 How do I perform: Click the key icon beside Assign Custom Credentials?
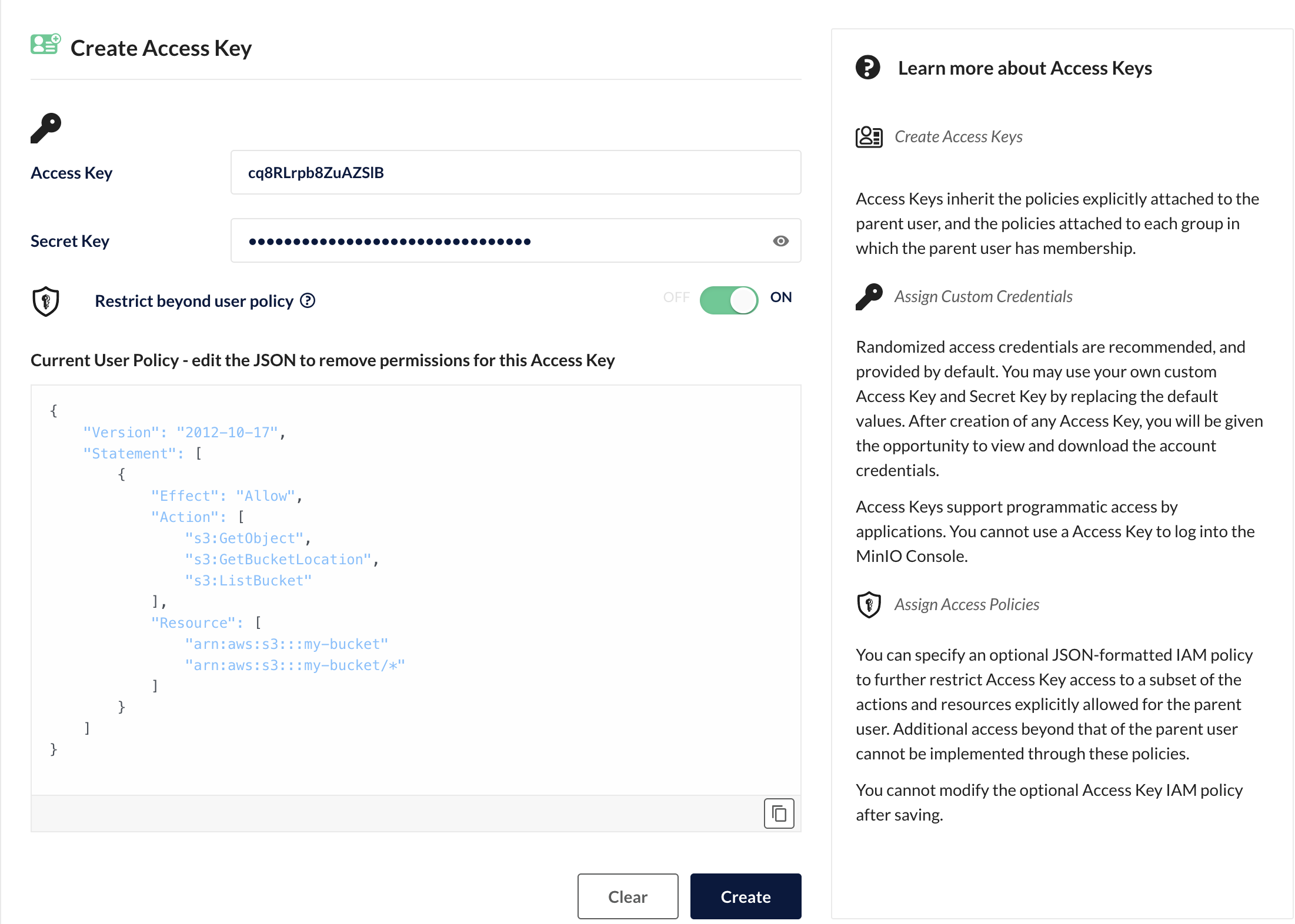[x=869, y=296]
